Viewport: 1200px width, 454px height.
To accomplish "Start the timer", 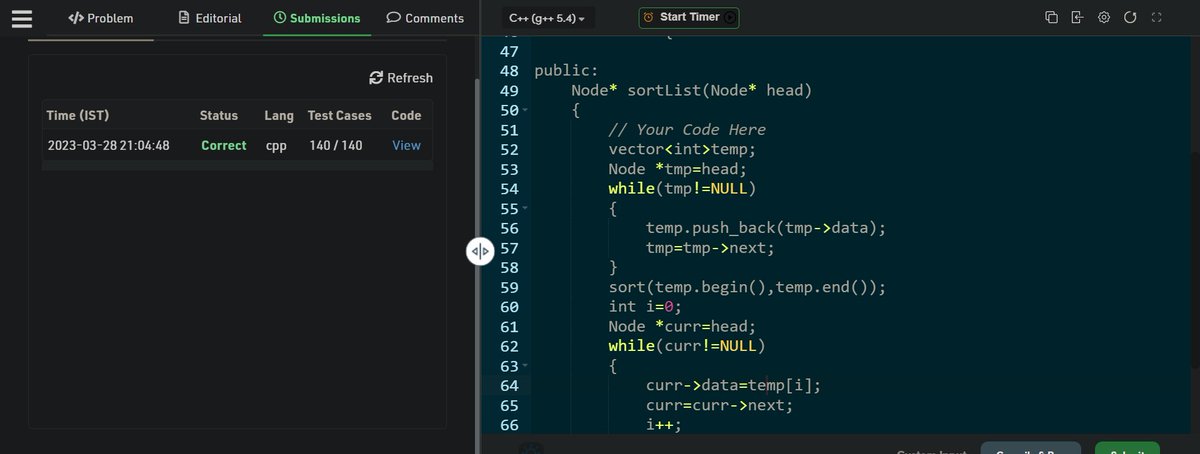I will click(688, 17).
